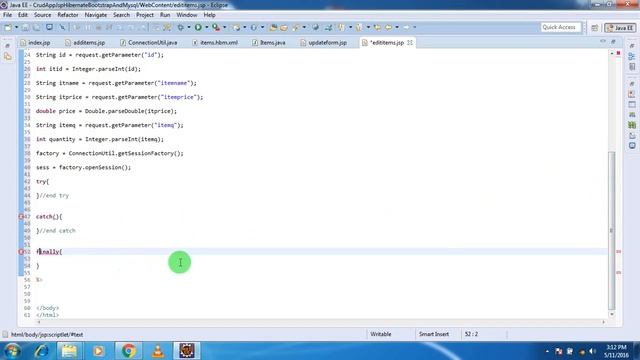This screenshot has height=360, width=640.
Task: Click the Next Annotation toolbar icon
Action: point(341,27)
